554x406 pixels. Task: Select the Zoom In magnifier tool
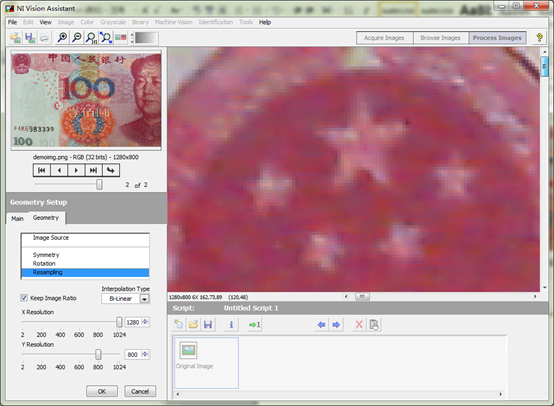tap(62, 37)
